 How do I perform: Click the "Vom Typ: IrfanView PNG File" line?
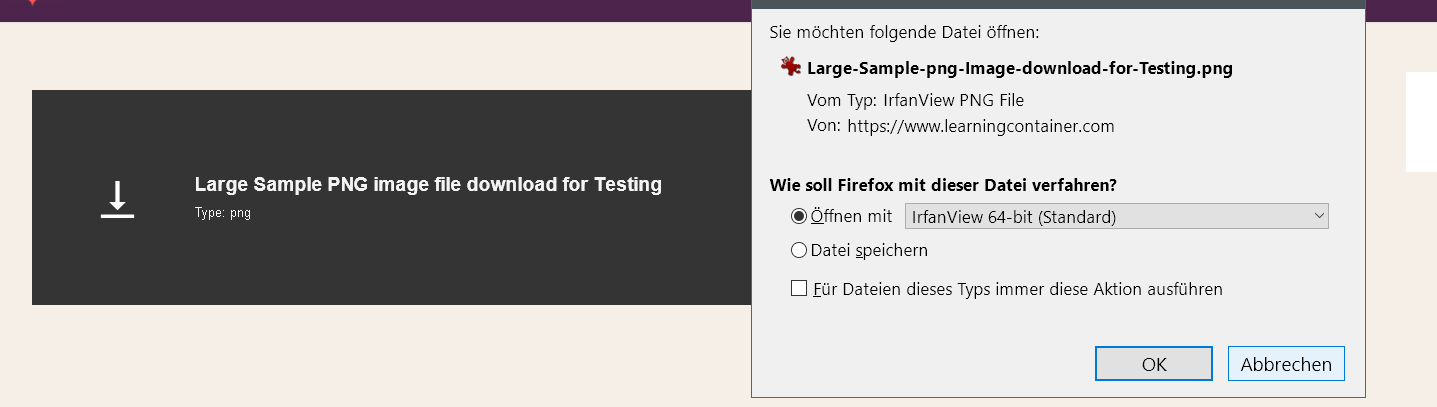[915, 100]
